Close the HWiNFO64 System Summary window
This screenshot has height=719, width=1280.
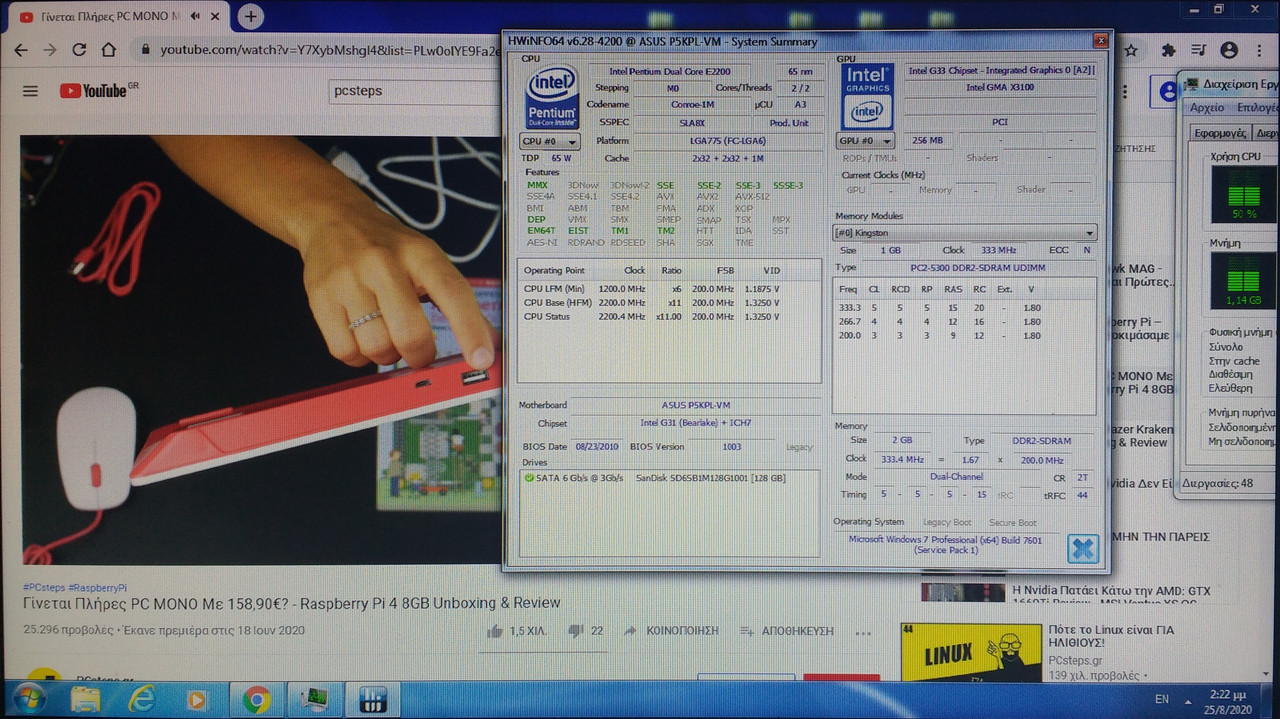[1100, 41]
